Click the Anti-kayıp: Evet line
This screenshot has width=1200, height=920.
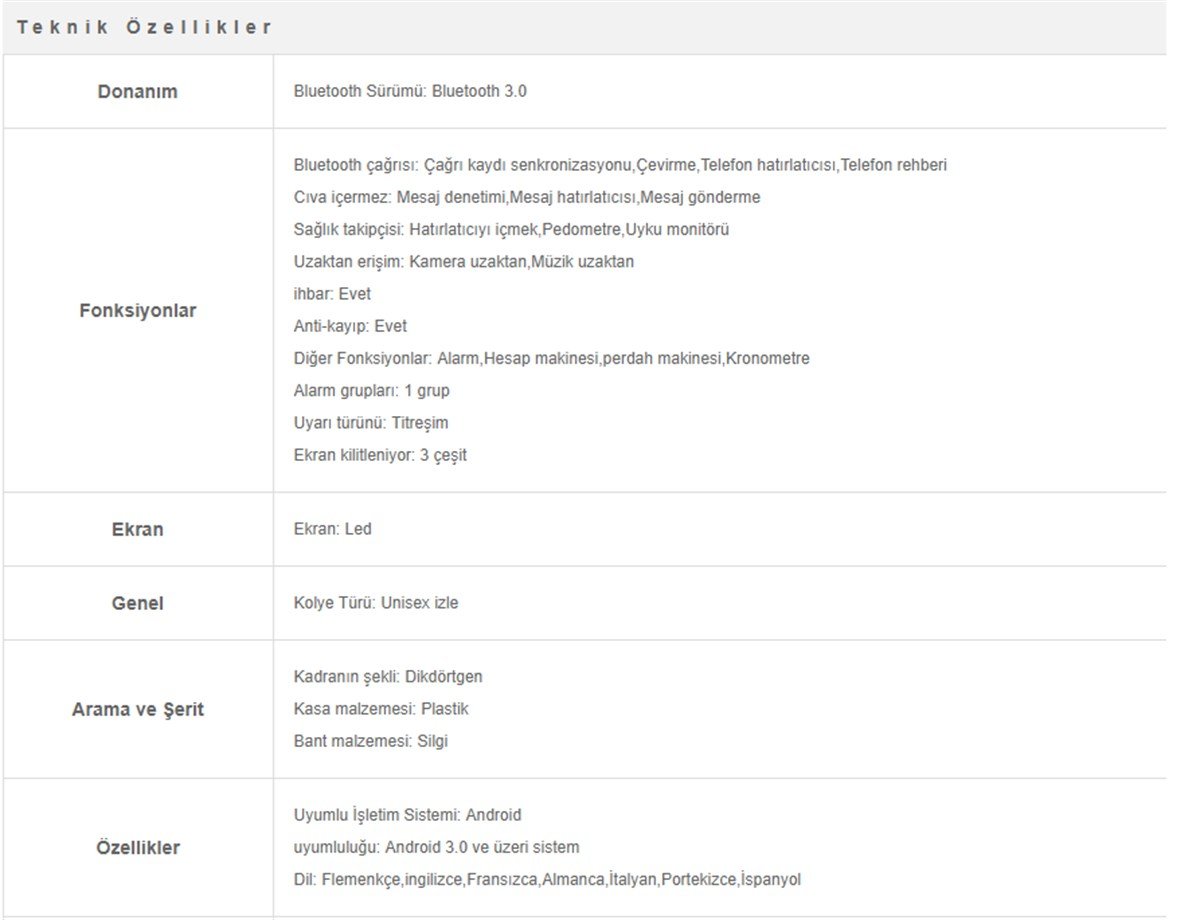350,326
